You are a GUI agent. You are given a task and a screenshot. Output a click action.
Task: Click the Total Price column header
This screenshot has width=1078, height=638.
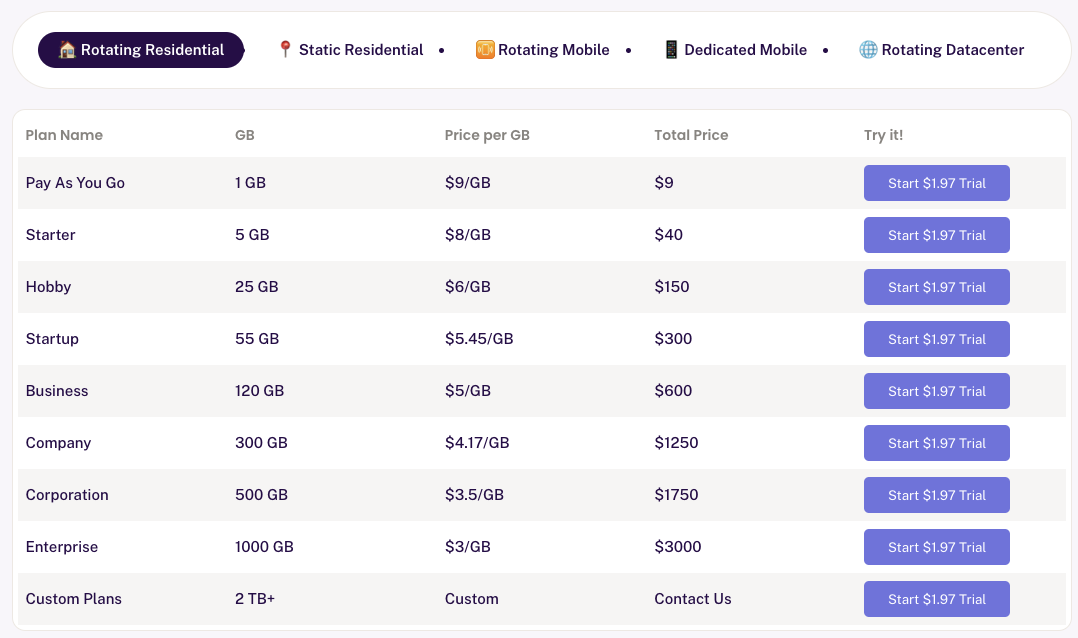coord(691,135)
